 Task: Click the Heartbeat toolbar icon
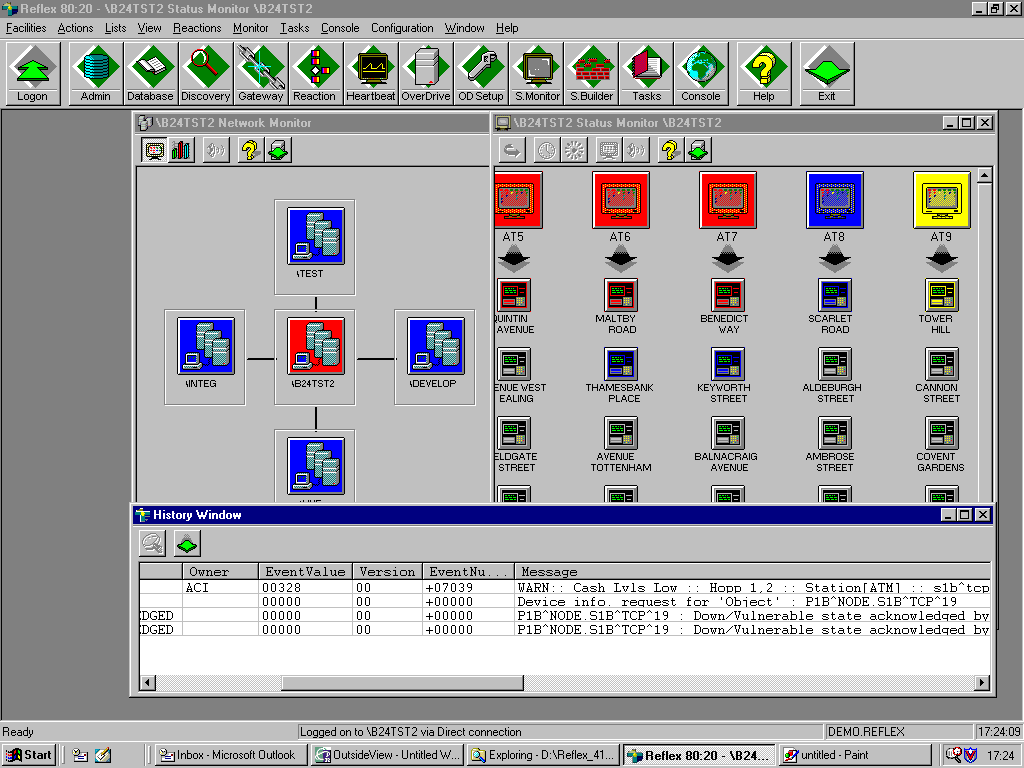tap(371, 73)
